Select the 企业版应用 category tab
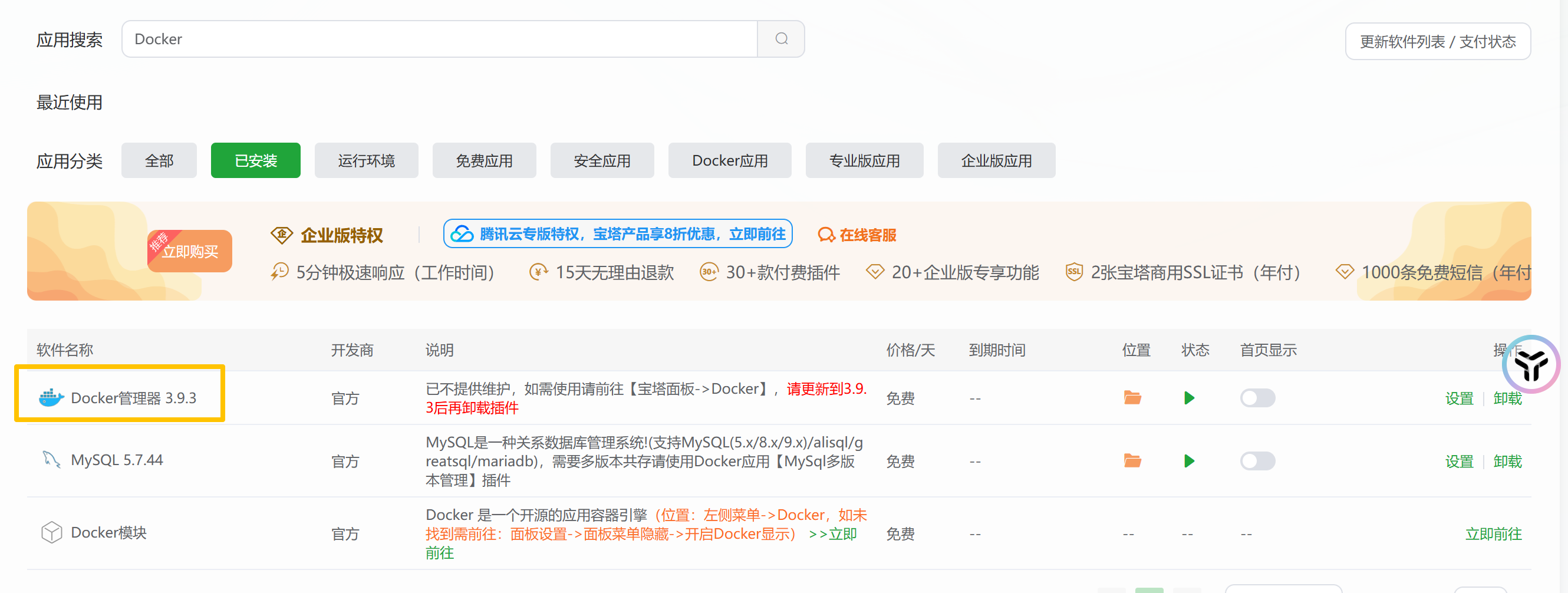 pos(996,161)
